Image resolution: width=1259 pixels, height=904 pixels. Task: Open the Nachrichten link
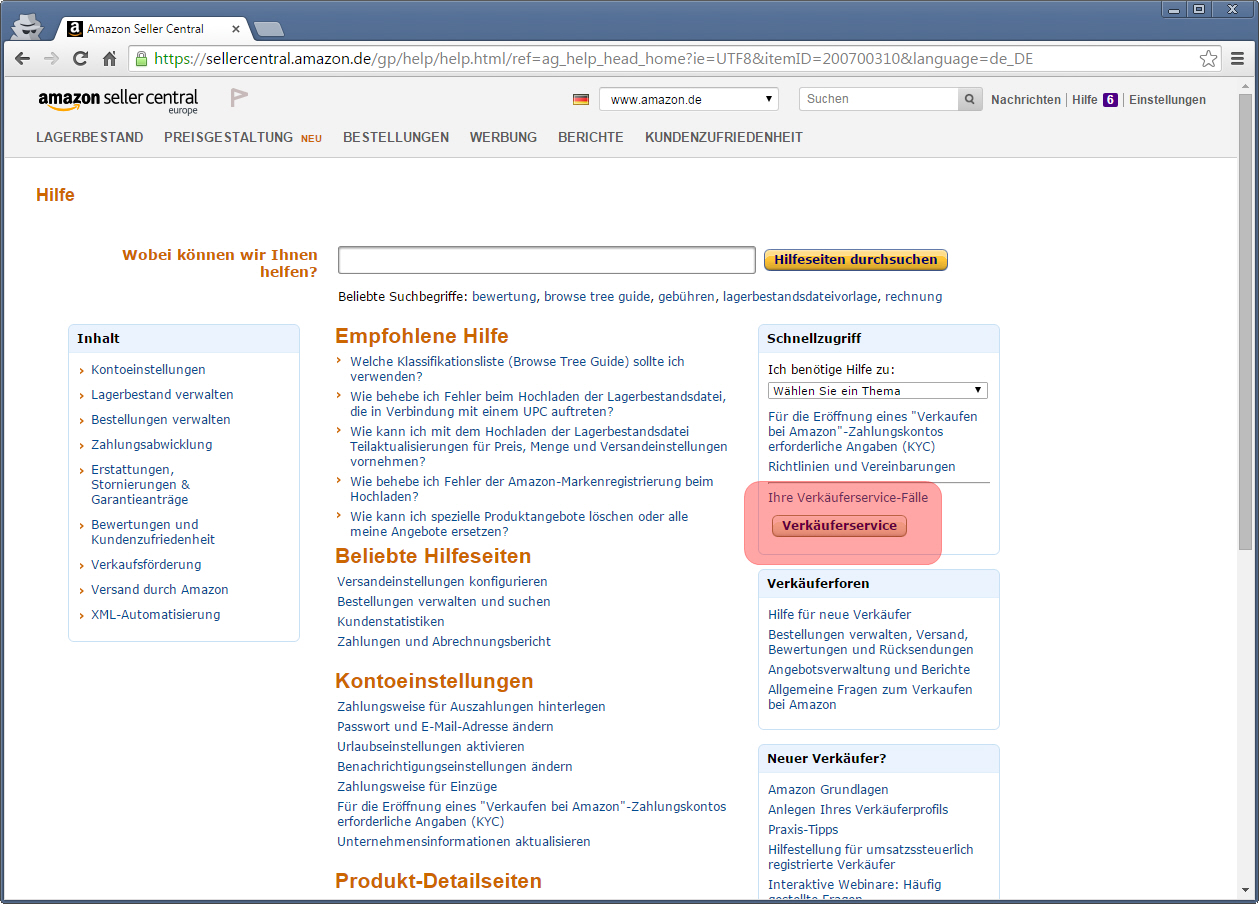point(1026,100)
